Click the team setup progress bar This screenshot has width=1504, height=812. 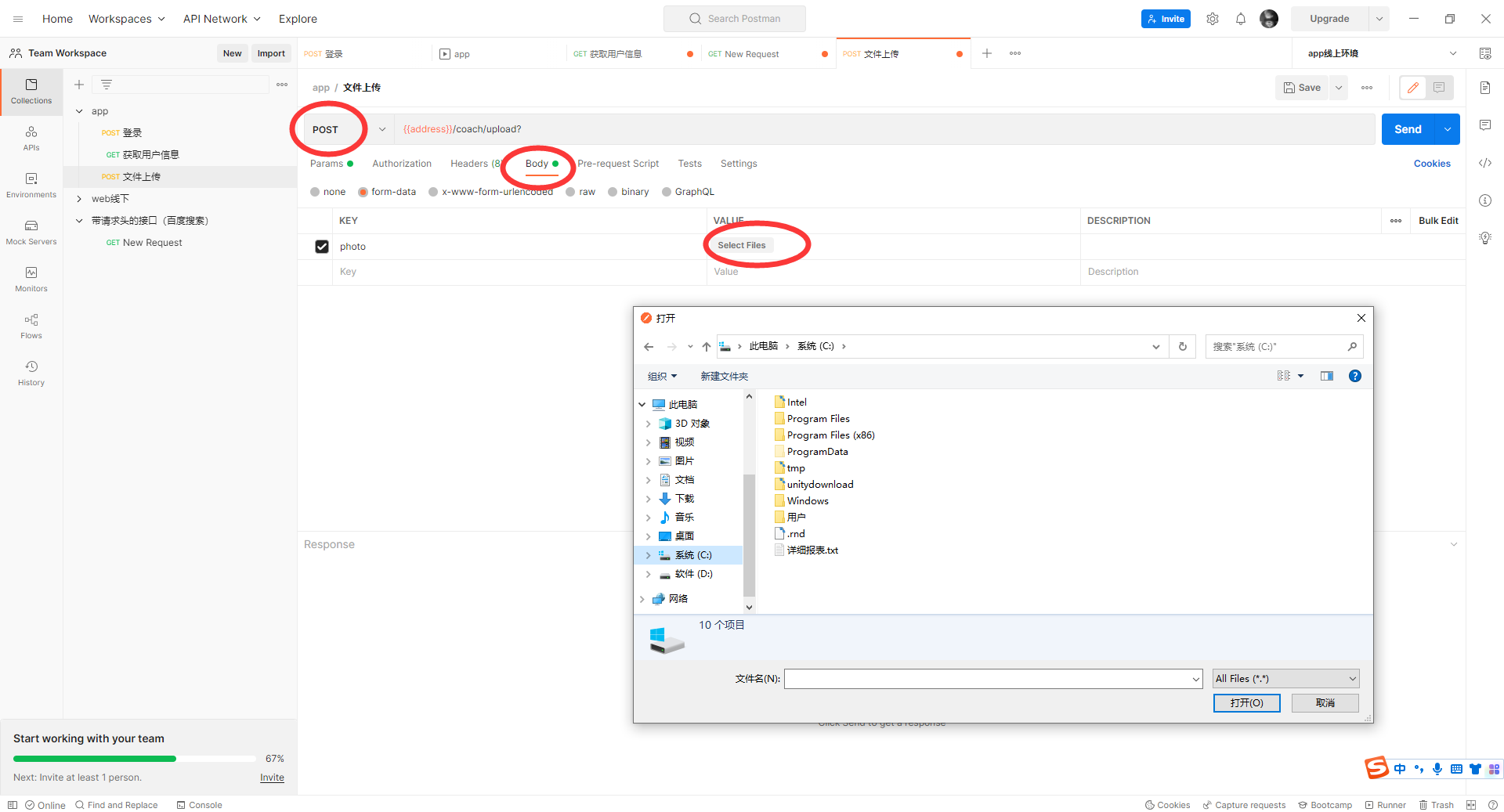[135, 759]
